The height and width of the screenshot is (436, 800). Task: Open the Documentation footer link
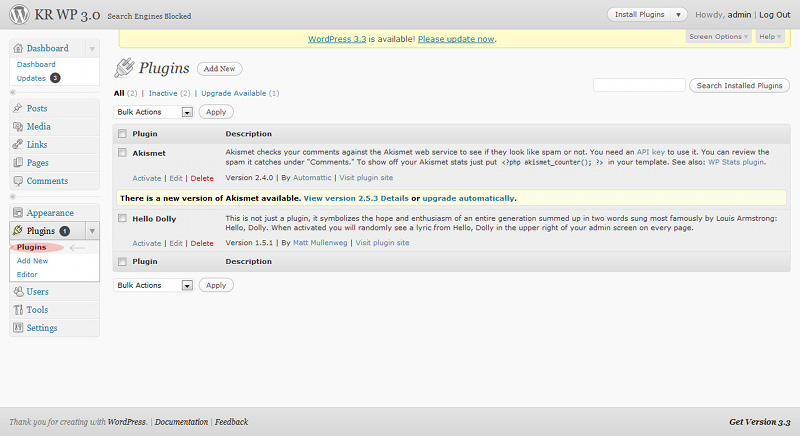tap(181, 422)
